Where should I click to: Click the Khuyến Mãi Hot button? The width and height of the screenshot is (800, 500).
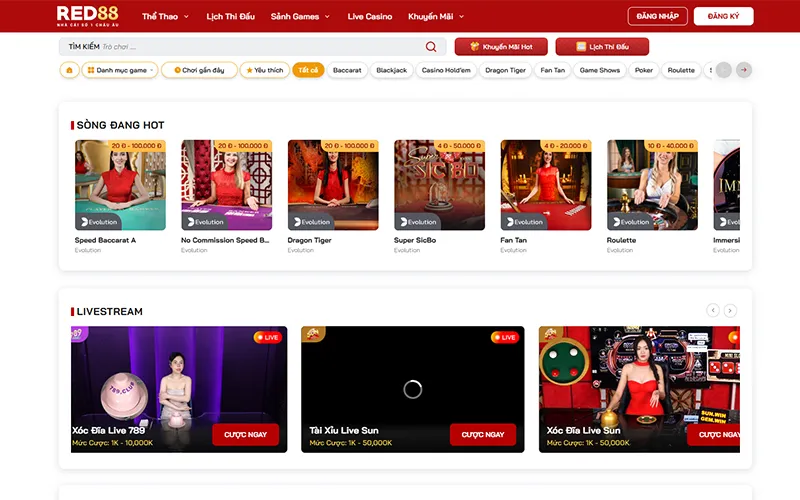click(501, 46)
